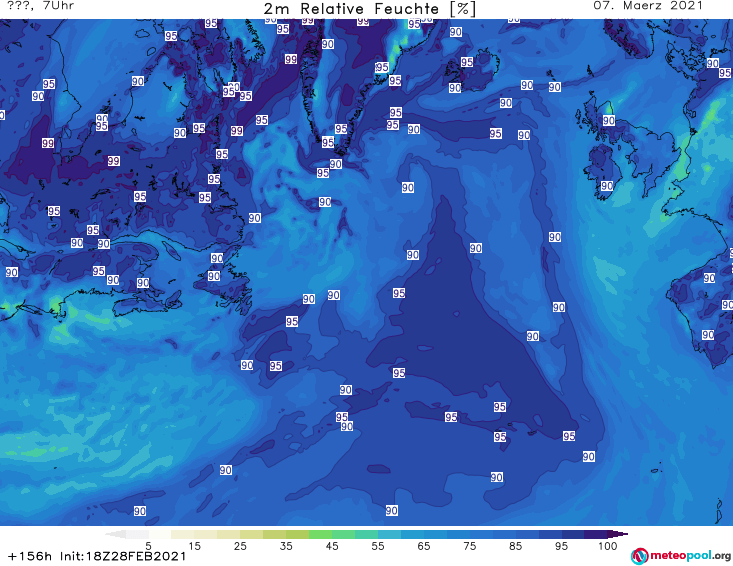Image resolution: width=733 pixels, height=566 pixels.
Task: Click the '???, 7Uhr' time label
Action: pos(40,6)
